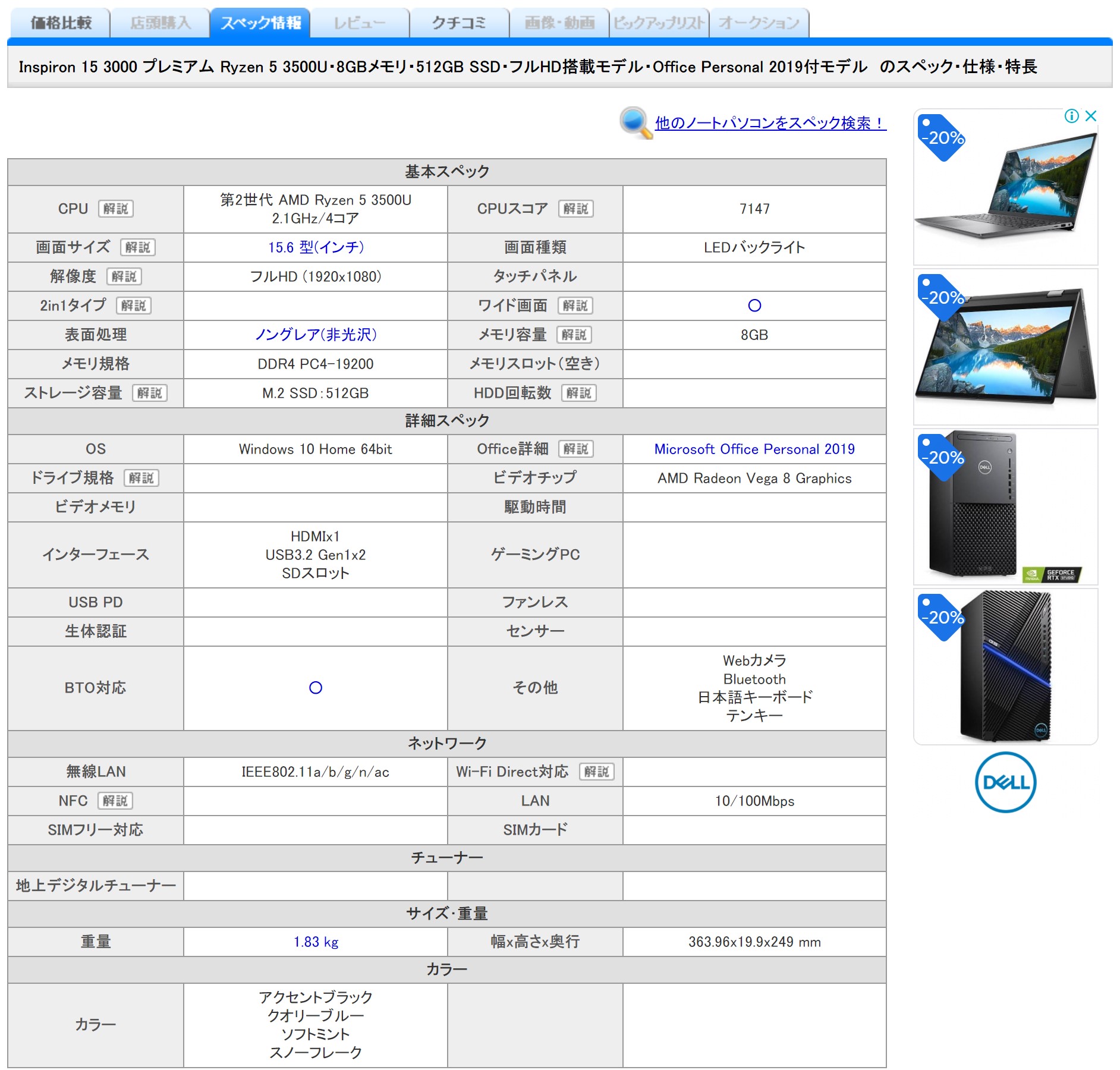Click the 解説 icon next to CPUスコア
The width and height of the screenshot is (1120, 1070).
(x=576, y=209)
